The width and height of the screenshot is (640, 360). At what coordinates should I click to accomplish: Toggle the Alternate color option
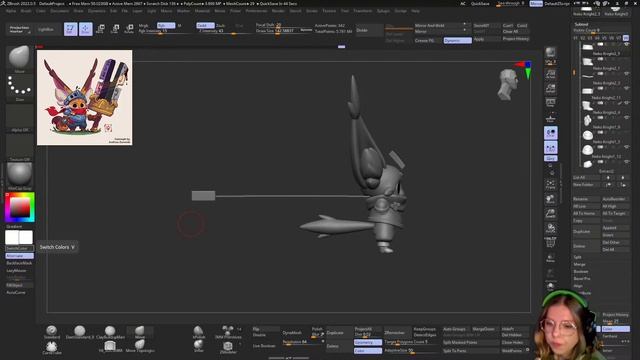coord(20,256)
